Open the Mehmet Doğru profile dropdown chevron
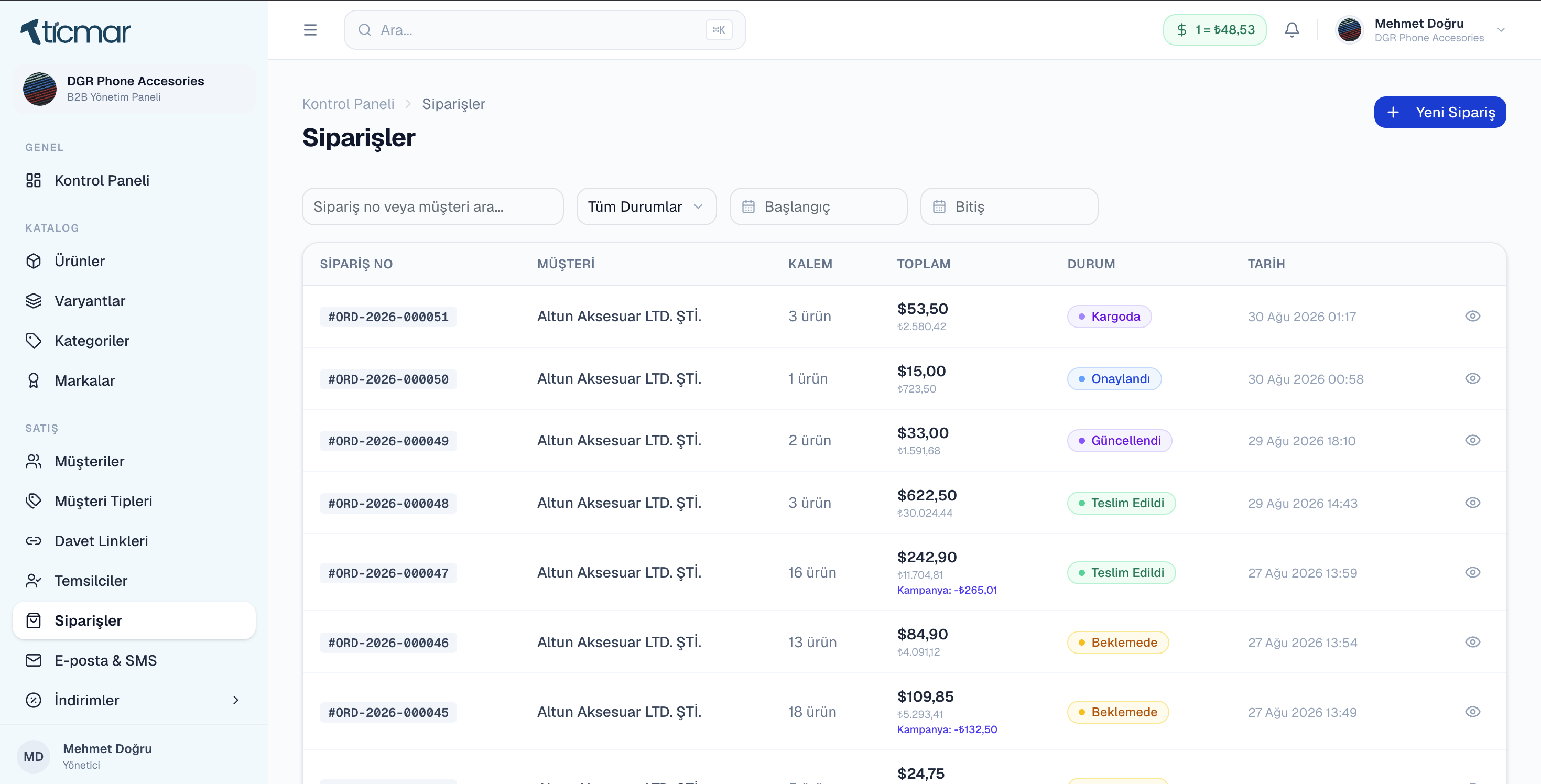The height and width of the screenshot is (784, 1541). [1501, 30]
